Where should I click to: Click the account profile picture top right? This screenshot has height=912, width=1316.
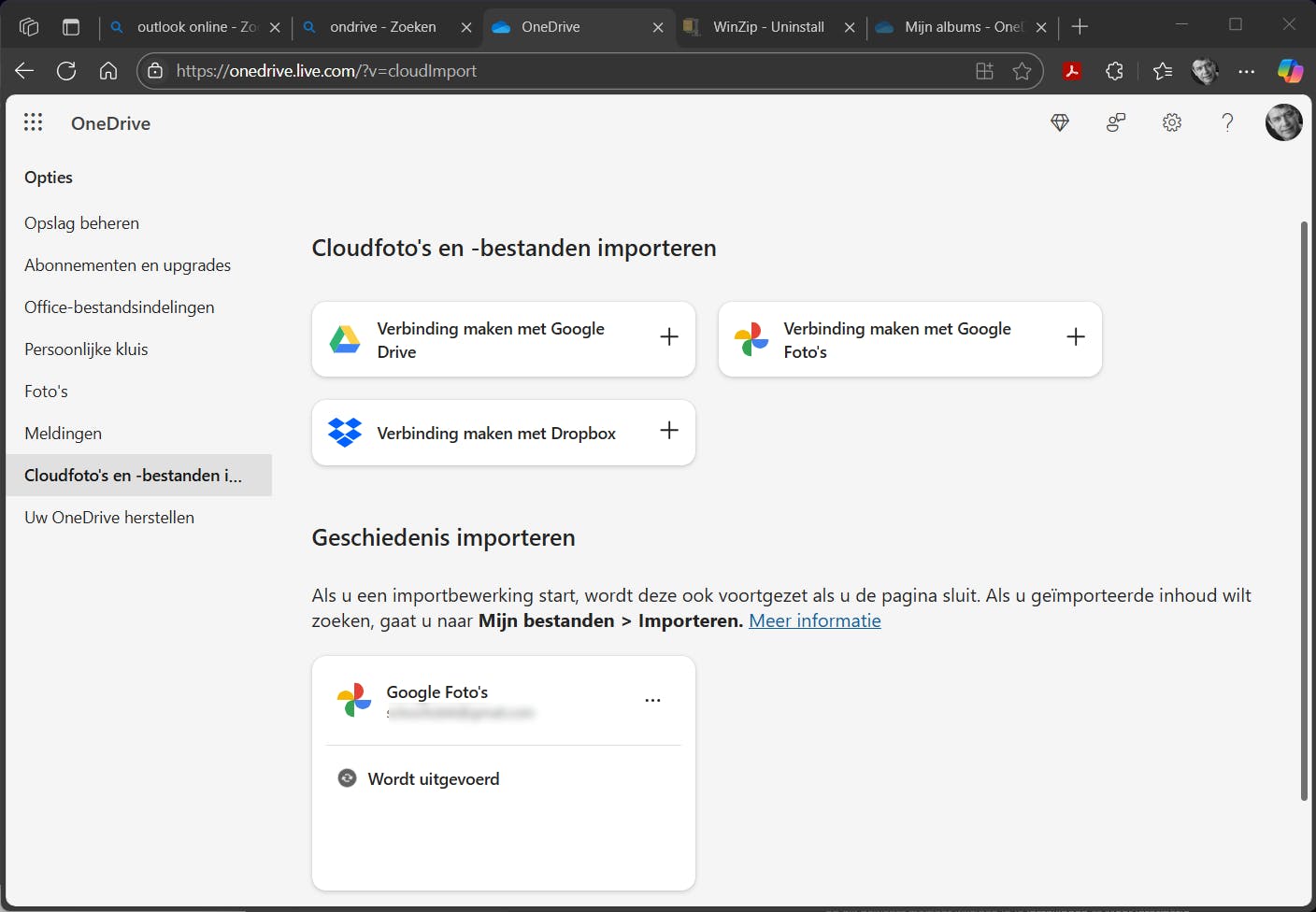point(1283,122)
